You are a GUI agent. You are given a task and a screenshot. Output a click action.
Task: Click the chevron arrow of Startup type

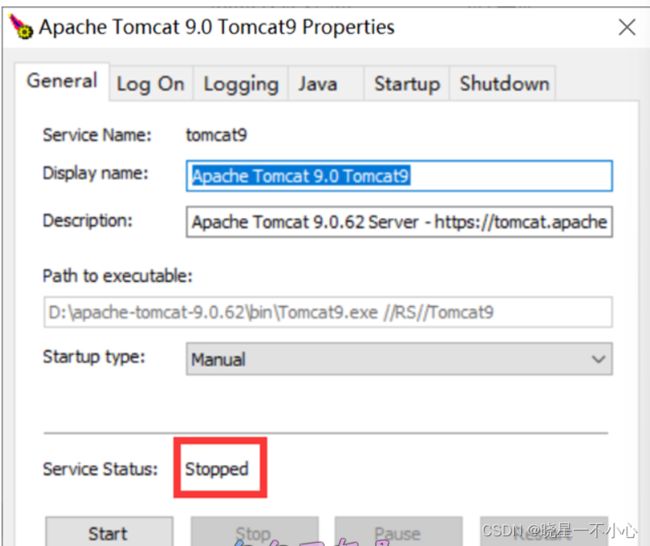point(598,359)
